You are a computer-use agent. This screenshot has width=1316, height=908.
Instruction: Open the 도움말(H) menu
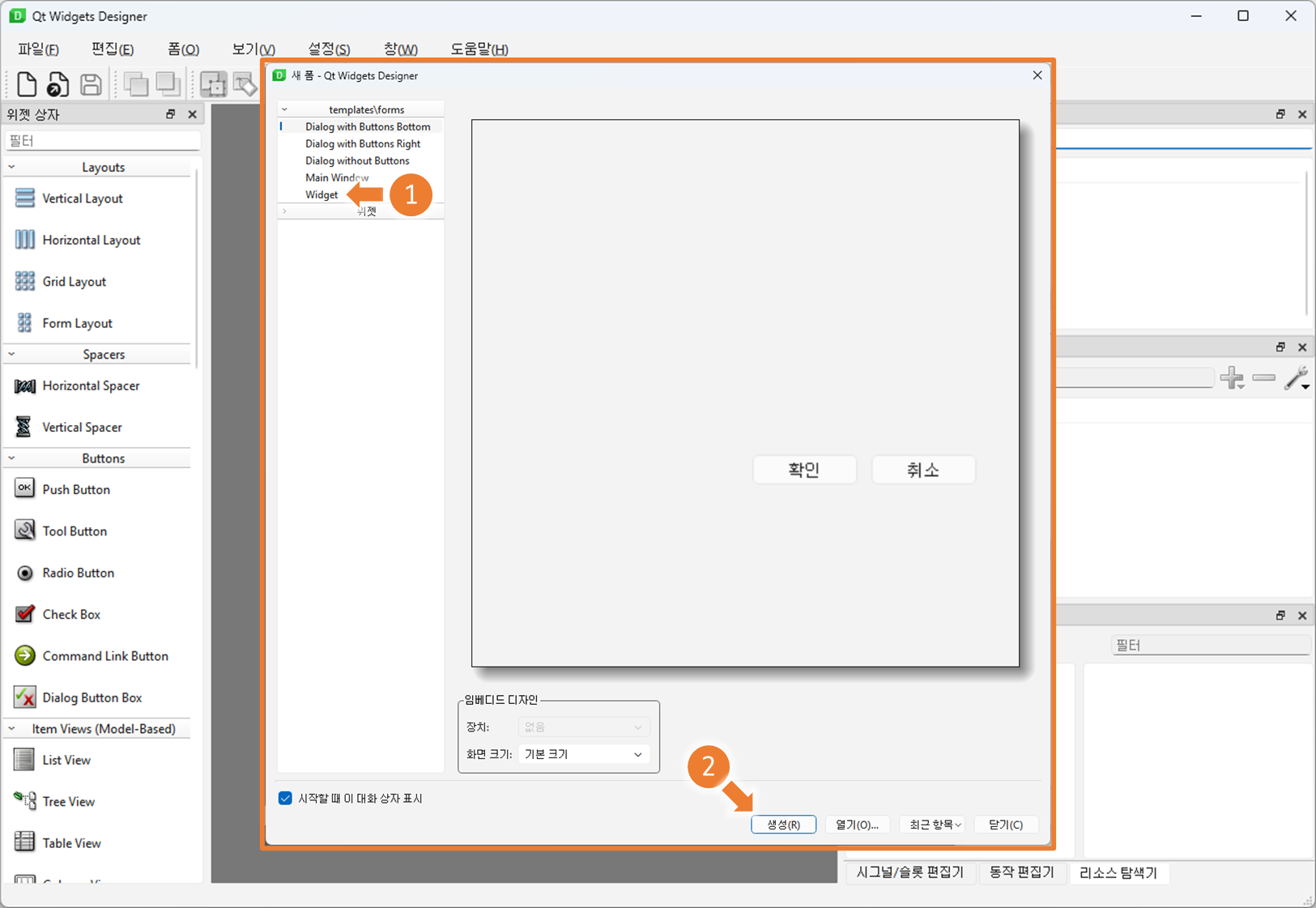pyautogui.click(x=479, y=49)
